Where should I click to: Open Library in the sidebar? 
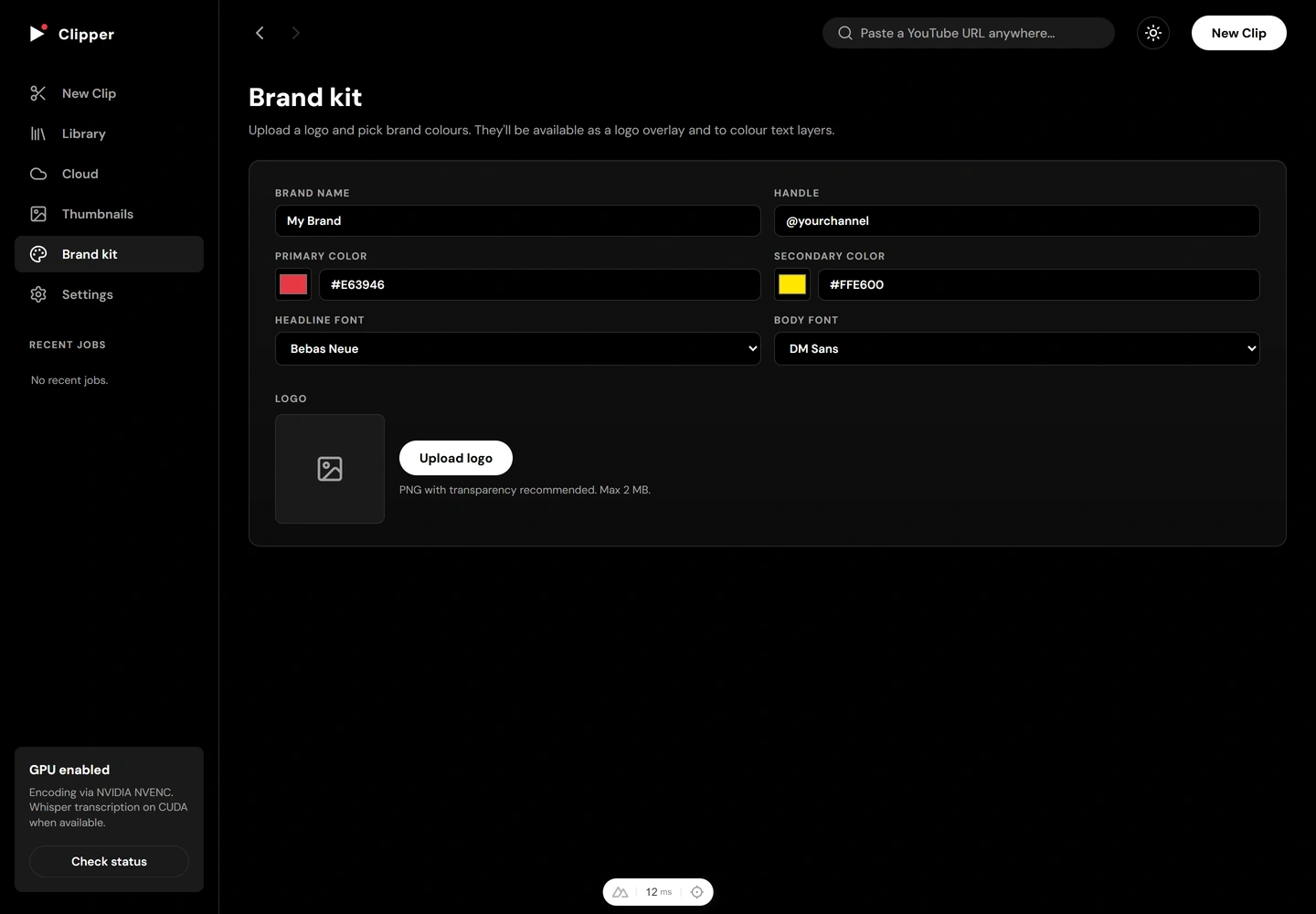pyautogui.click(x=109, y=133)
